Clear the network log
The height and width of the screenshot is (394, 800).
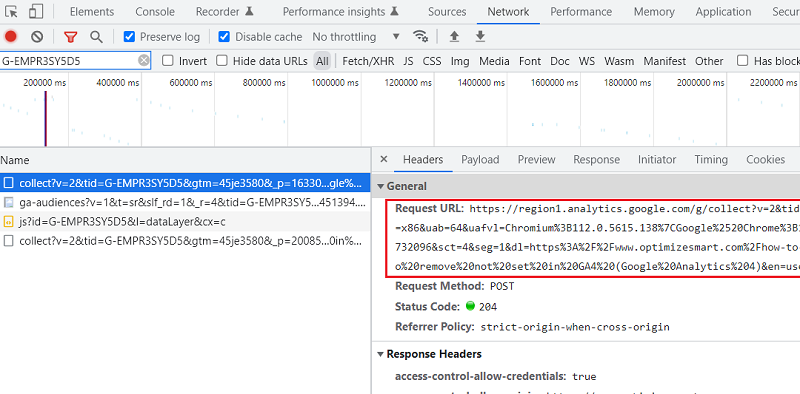[37, 36]
